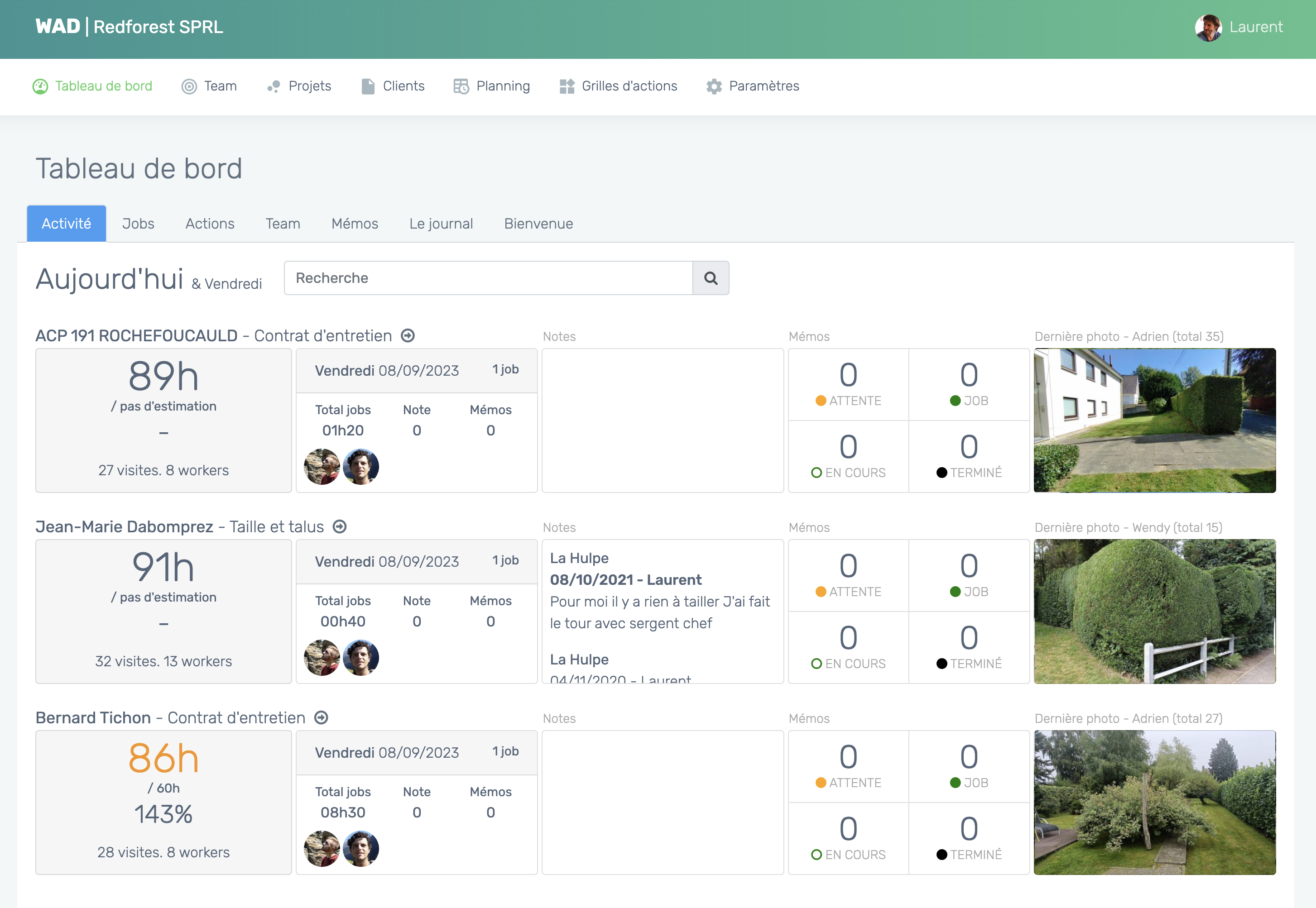Open the Tableau de bord gauge icon

pos(39,86)
